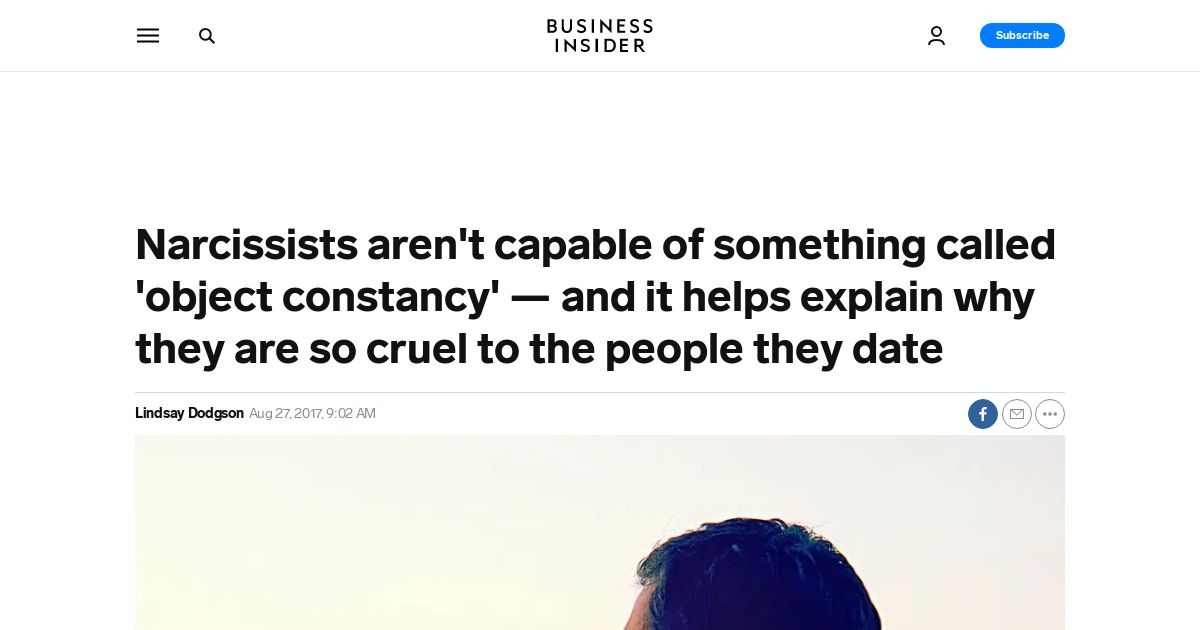This screenshot has height=630, width=1200.
Task: Go to the Business Insider homepage logo
Action: (x=600, y=36)
